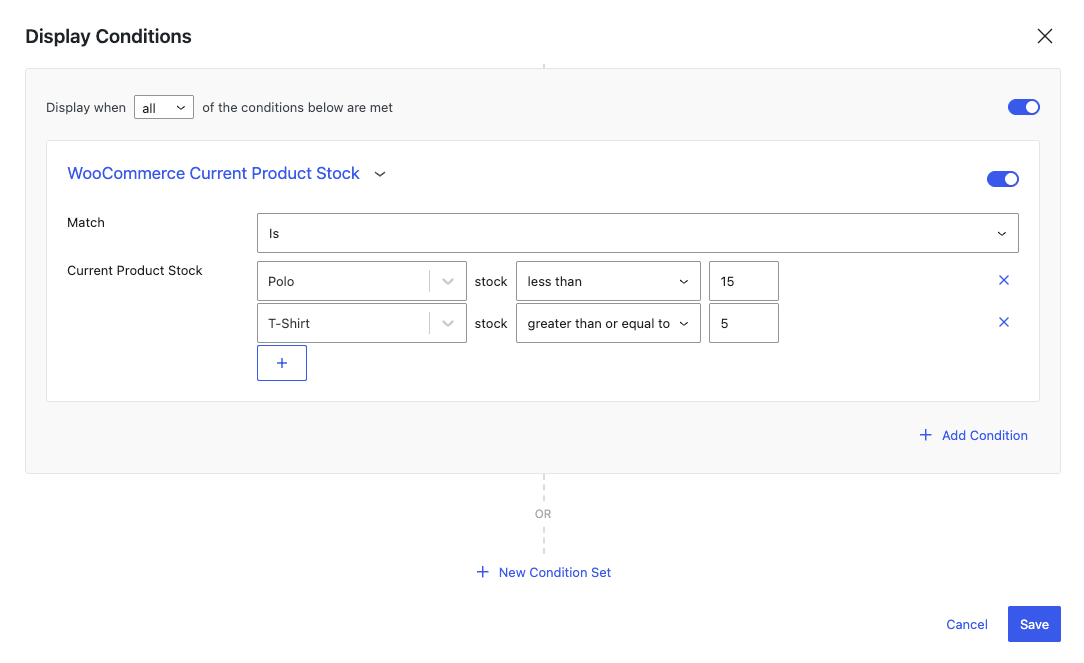The image size is (1084, 663).
Task: Open the Match 'Is' dropdown
Action: [x=637, y=233]
